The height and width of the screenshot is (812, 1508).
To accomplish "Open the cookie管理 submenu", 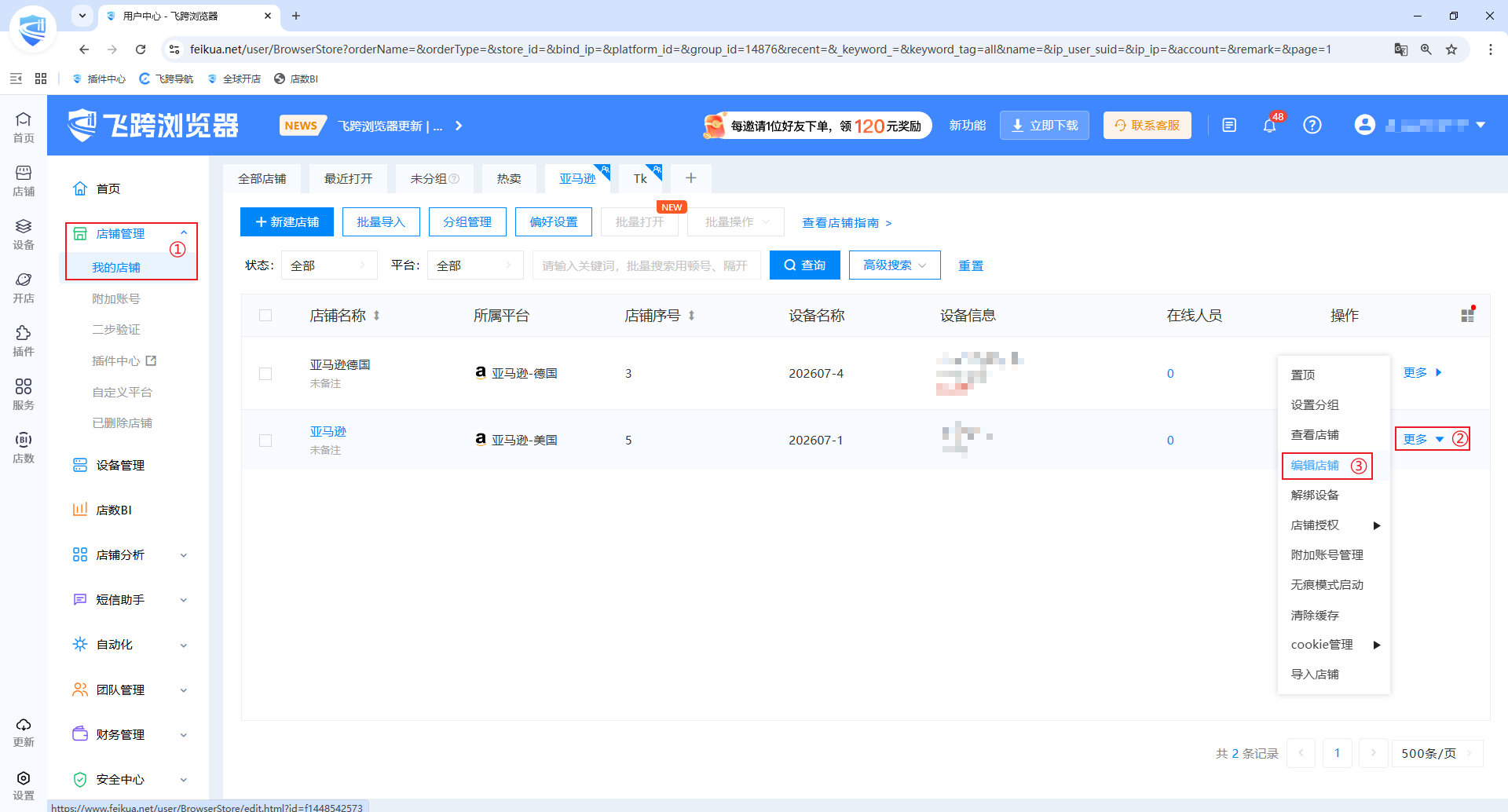I will point(1334,645).
